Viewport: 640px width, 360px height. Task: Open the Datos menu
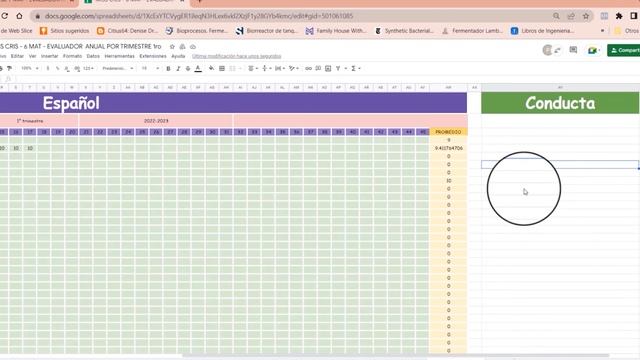click(x=93, y=56)
